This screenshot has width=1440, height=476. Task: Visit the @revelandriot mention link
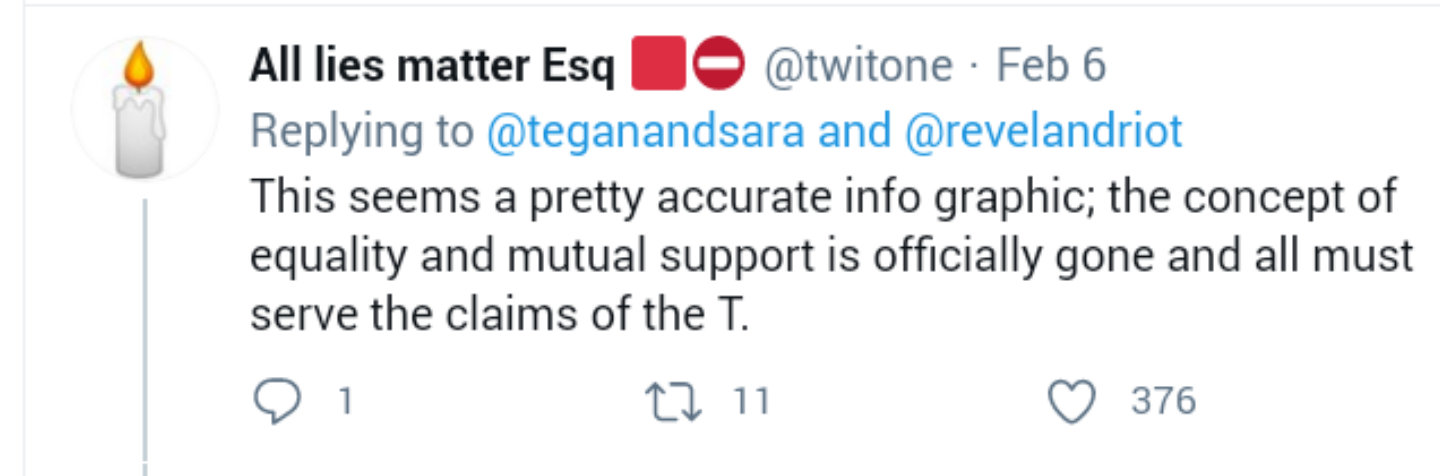(1044, 131)
